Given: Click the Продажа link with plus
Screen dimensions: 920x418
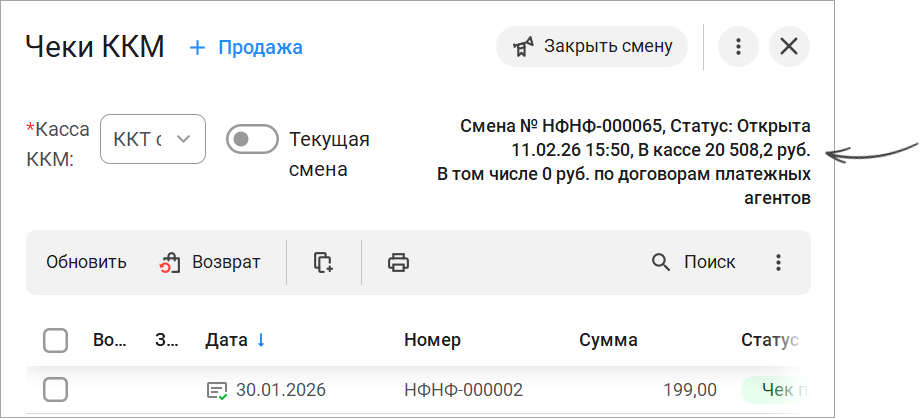Looking at the screenshot, I should point(246,47).
